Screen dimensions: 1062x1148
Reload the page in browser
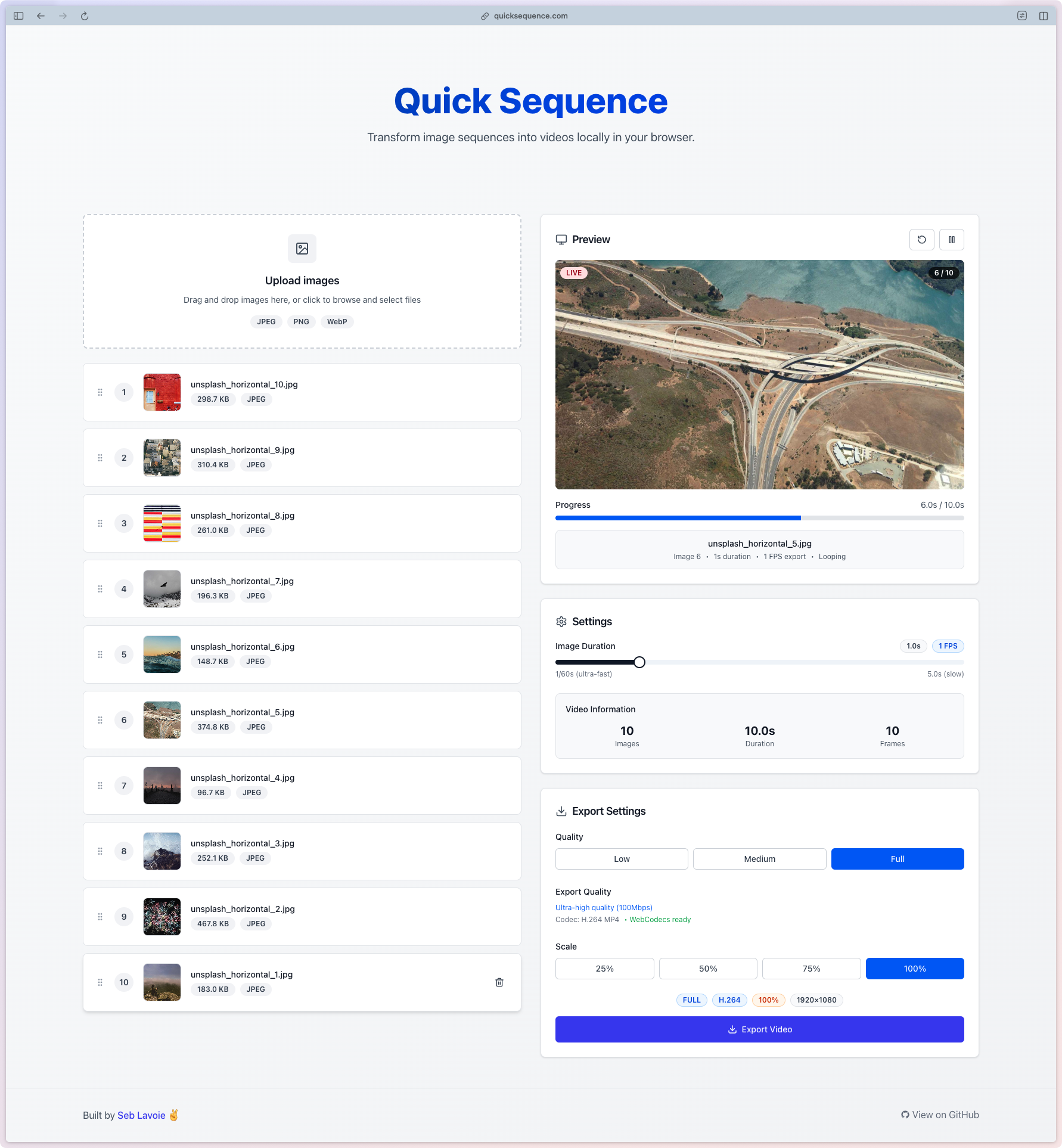85,16
